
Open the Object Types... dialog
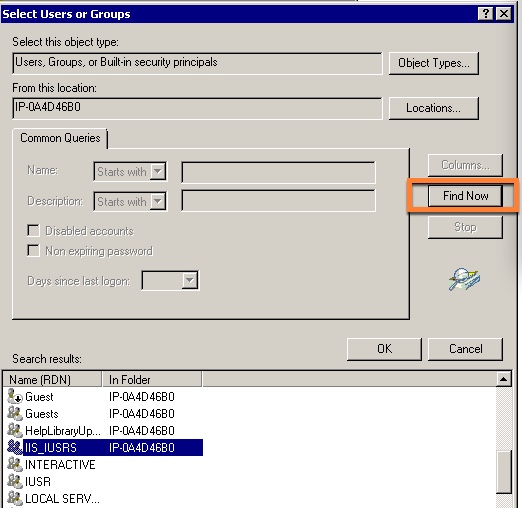click(x=434, y=63)
